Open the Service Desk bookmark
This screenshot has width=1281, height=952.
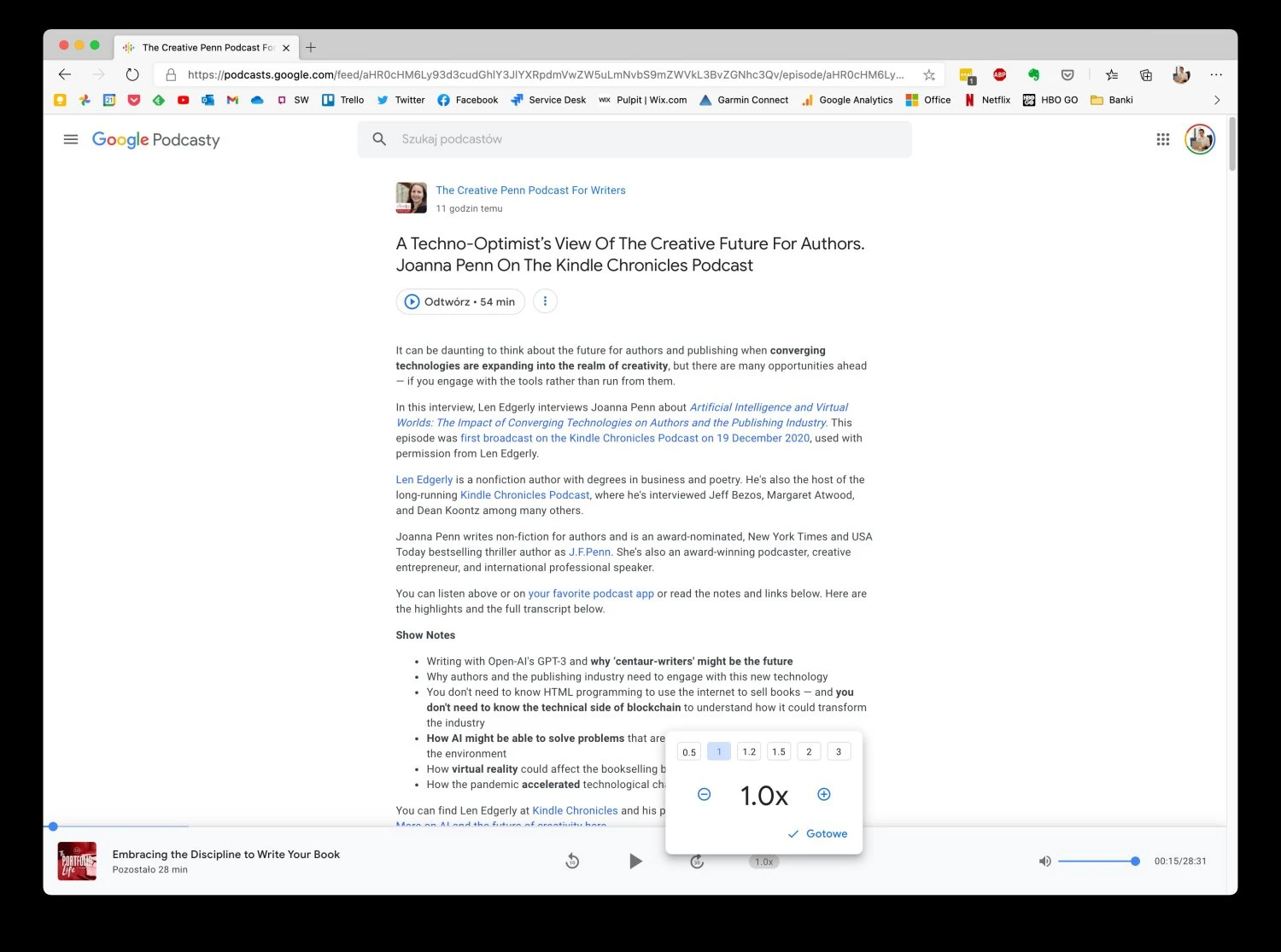(x=548, y=100)
